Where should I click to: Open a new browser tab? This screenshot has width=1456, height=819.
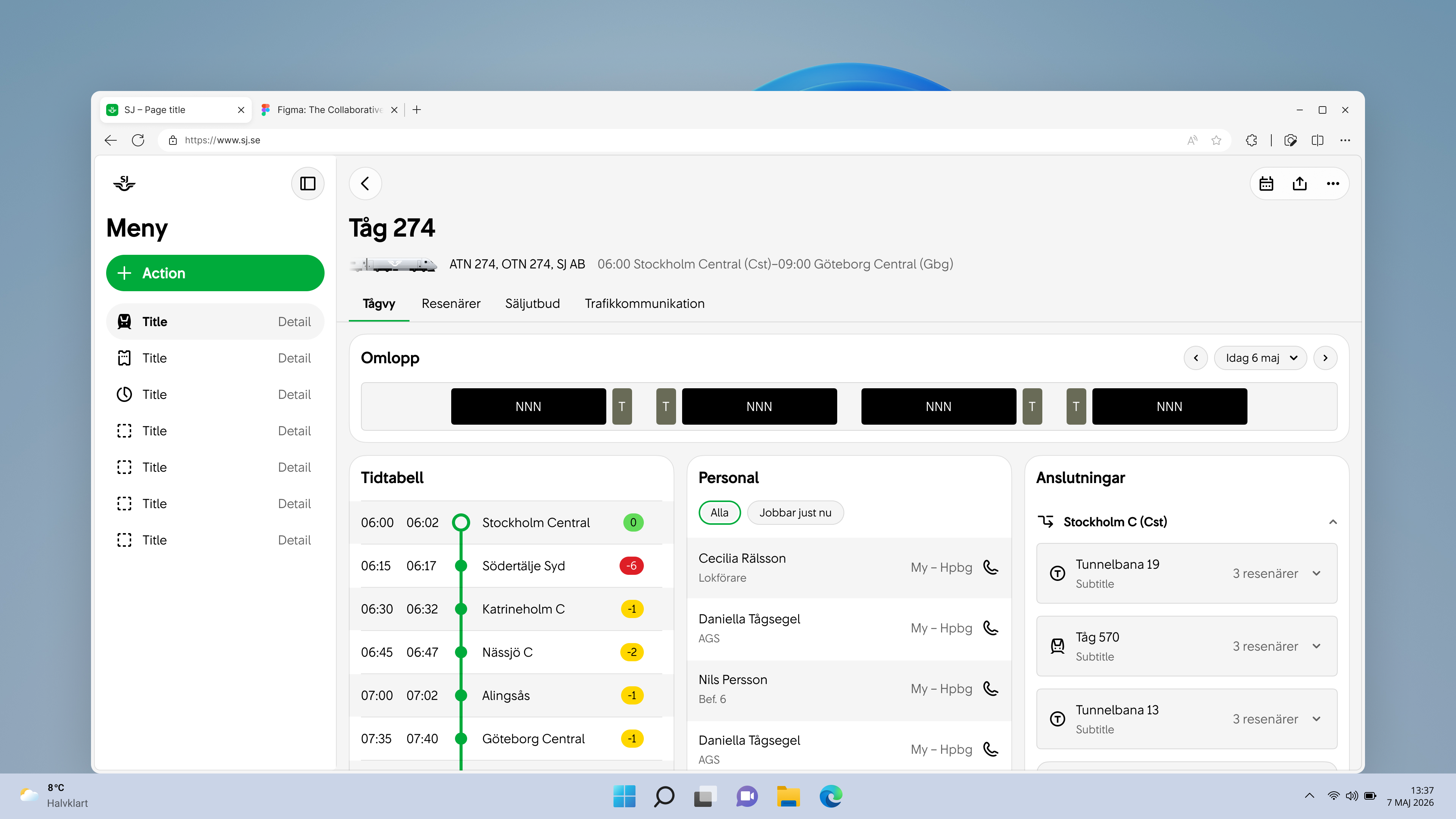pyautogui.click(x=417, y=110)
